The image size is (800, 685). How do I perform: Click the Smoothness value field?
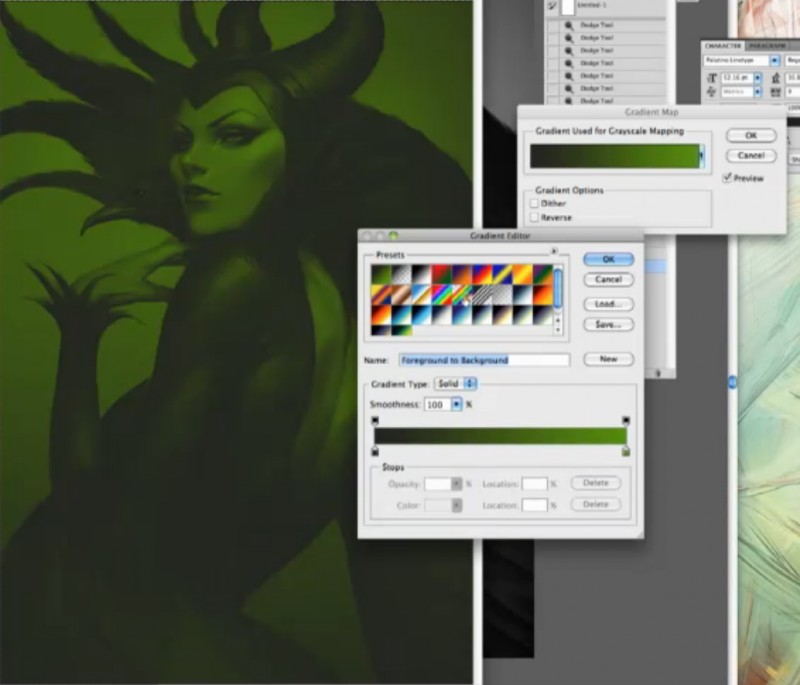pyautogui.click(x=437, y=404)
